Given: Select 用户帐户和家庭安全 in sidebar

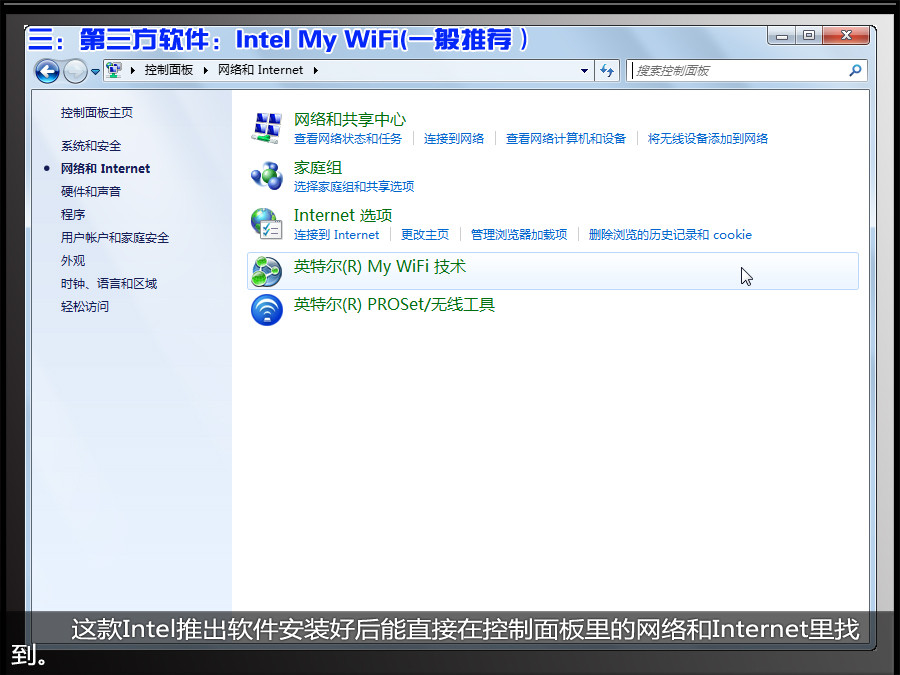Looking at the screenshot, I should point(115,238).
